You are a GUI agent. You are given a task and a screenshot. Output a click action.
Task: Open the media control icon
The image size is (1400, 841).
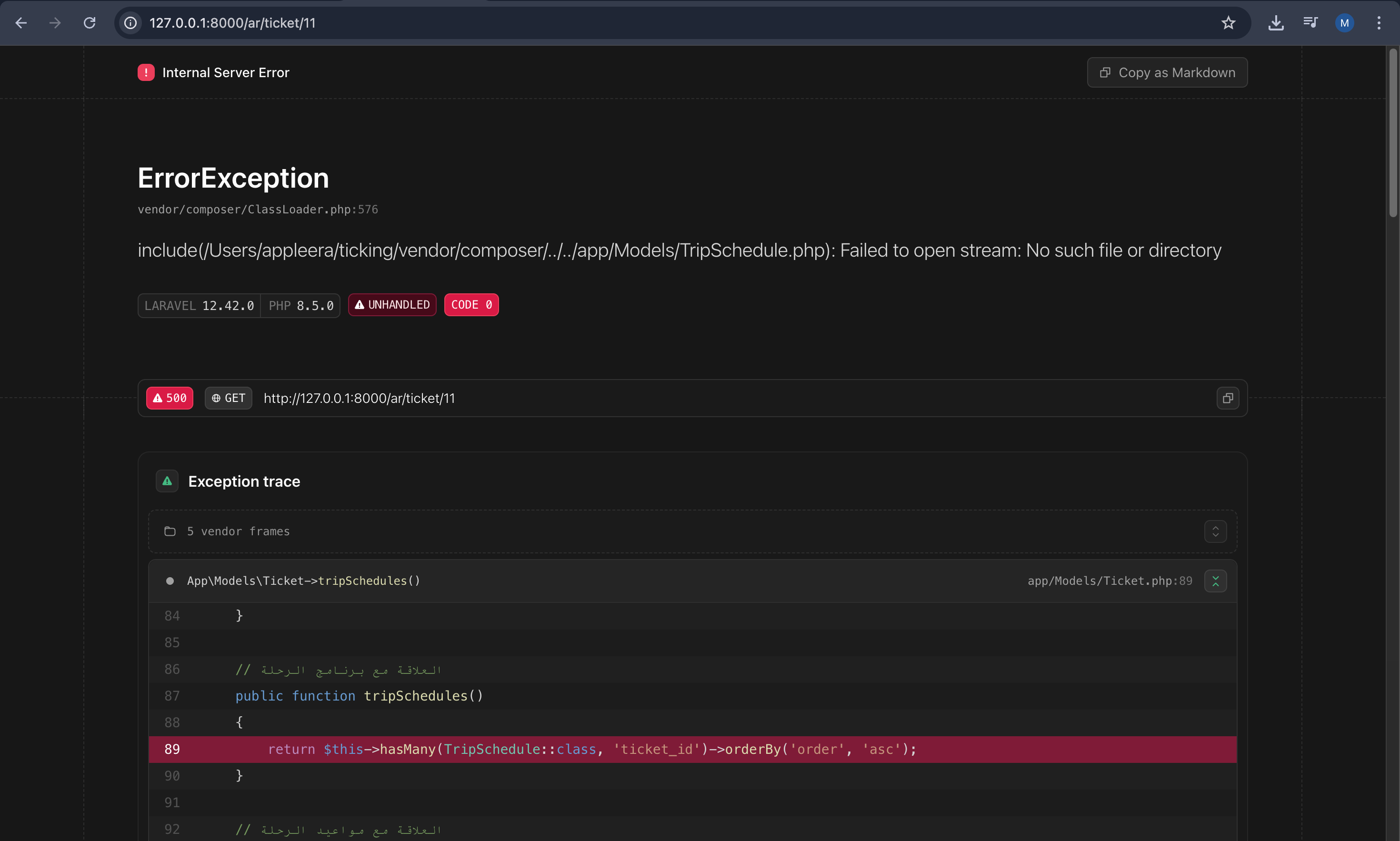pos(1310,23)
